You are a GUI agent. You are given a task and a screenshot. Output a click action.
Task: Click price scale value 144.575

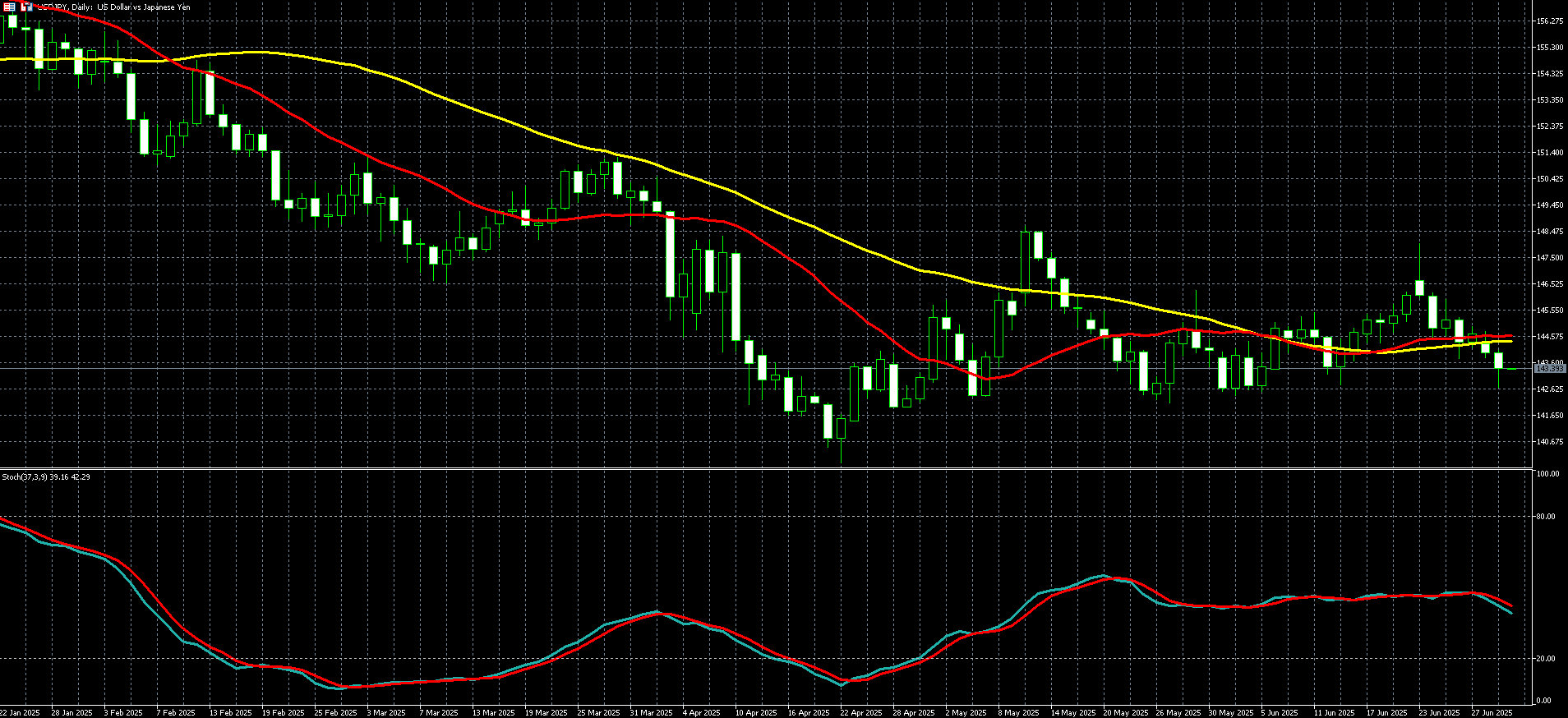coord(1549,337)
